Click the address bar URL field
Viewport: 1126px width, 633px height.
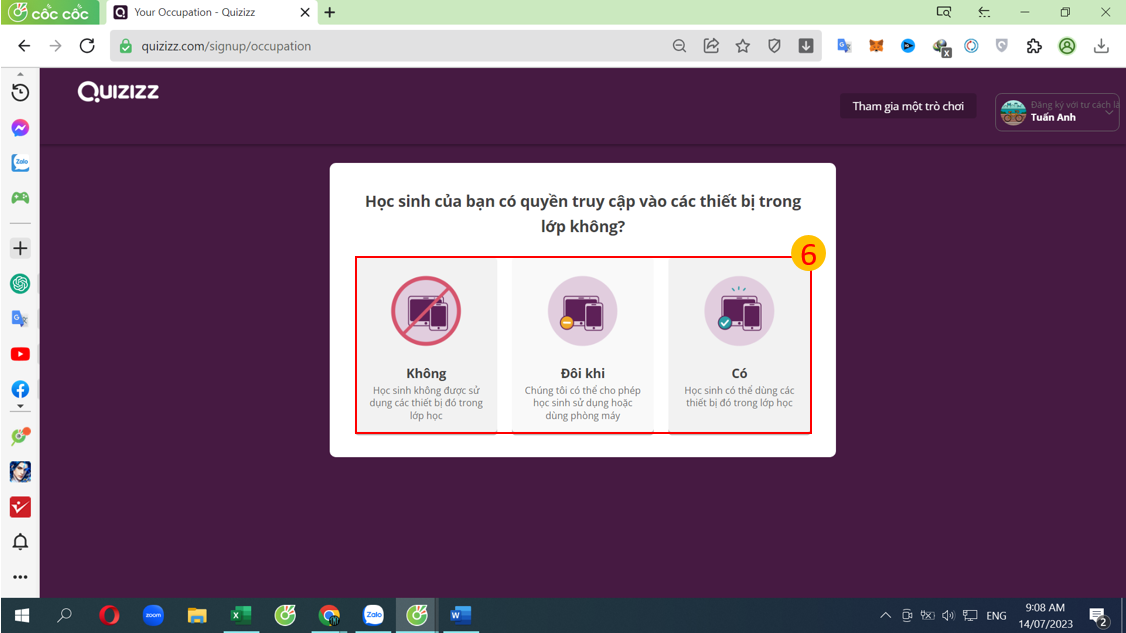tap(400, 46)
